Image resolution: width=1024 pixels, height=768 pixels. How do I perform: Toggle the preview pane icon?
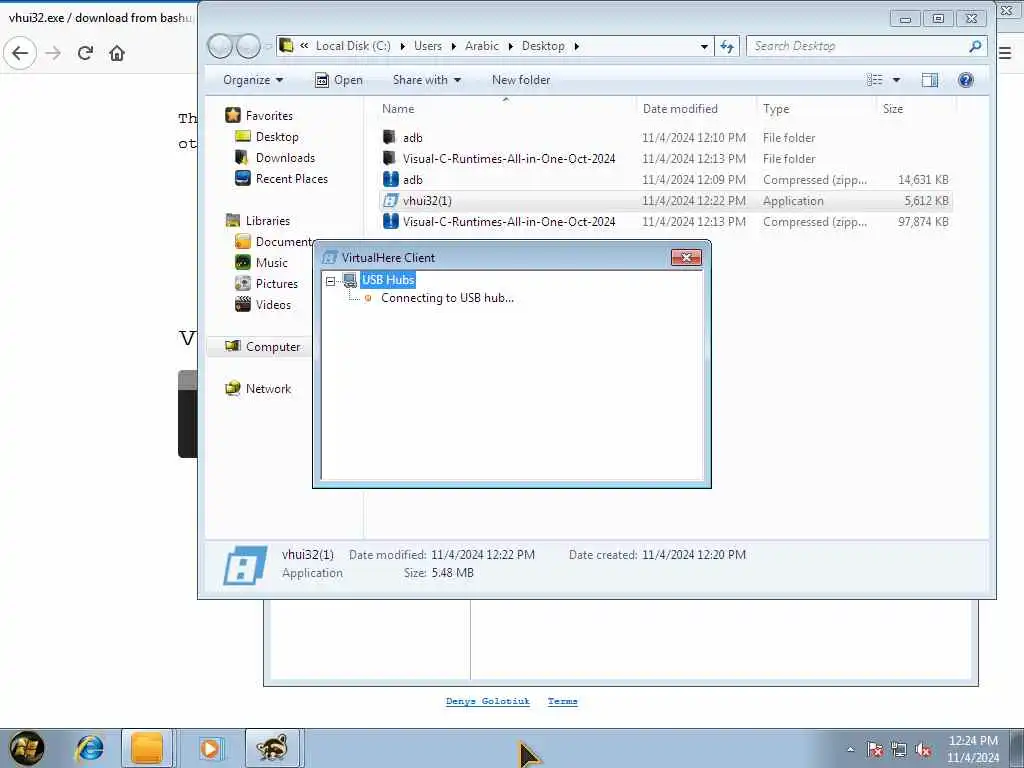tap(930, 80)
